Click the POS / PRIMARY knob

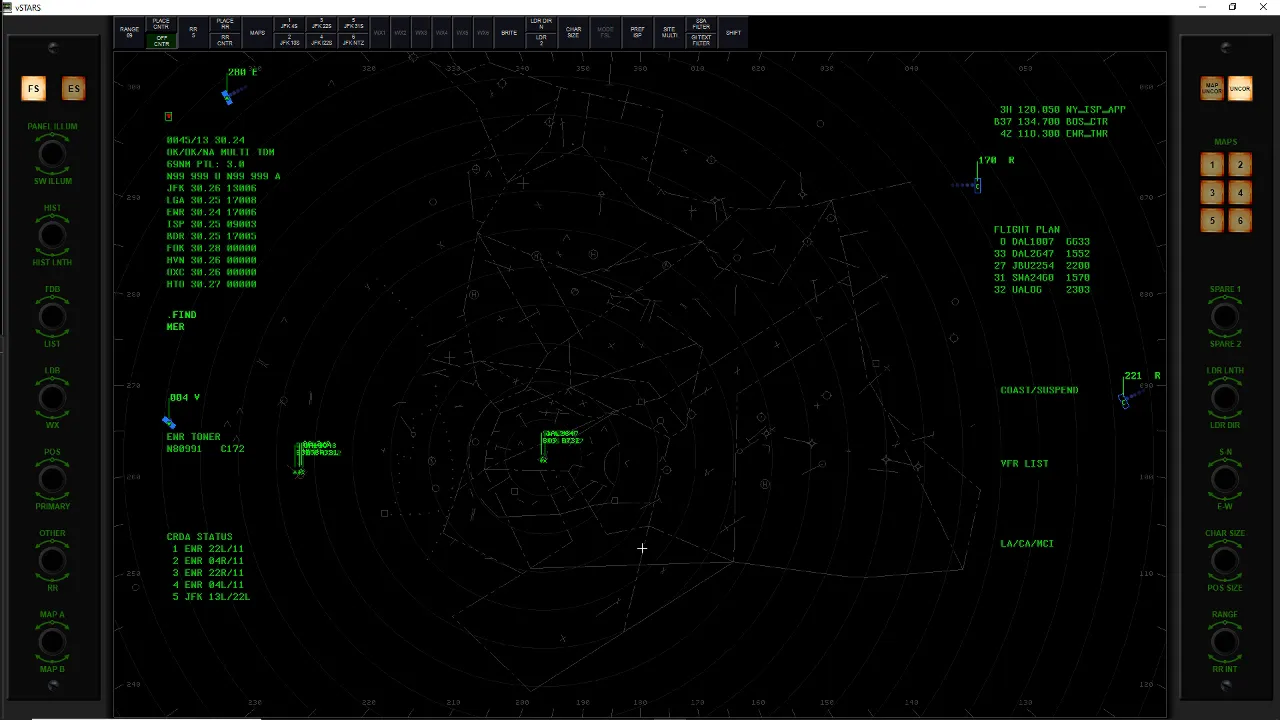pyautogui.click(x=52, y=479)
